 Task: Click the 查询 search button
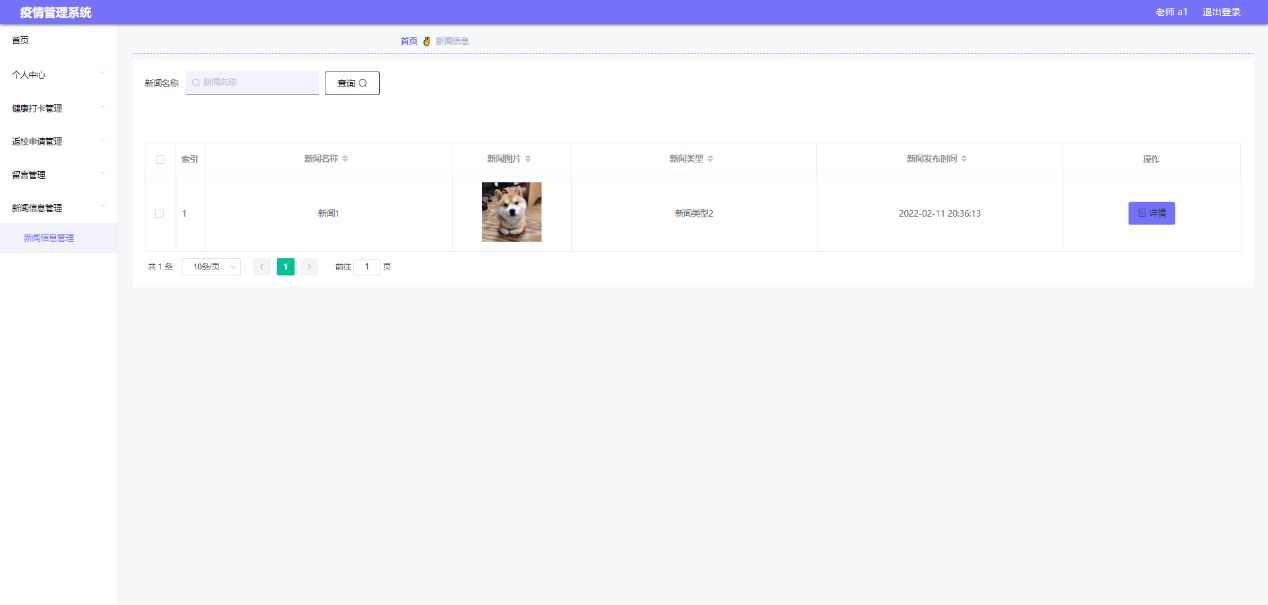point(352,83)
